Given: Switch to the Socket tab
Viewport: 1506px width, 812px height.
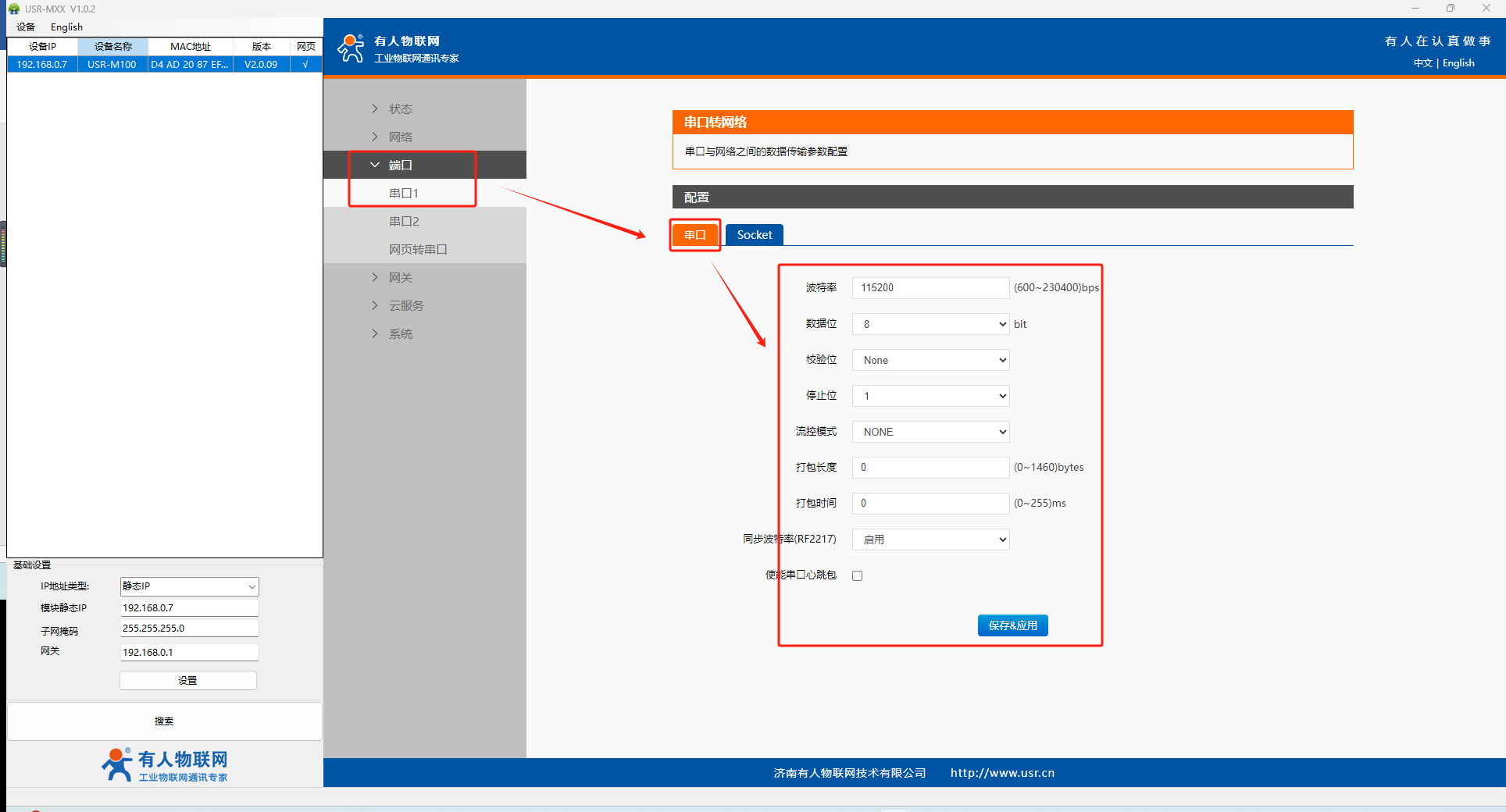Looking at the screenshot, I should point(754,235).
